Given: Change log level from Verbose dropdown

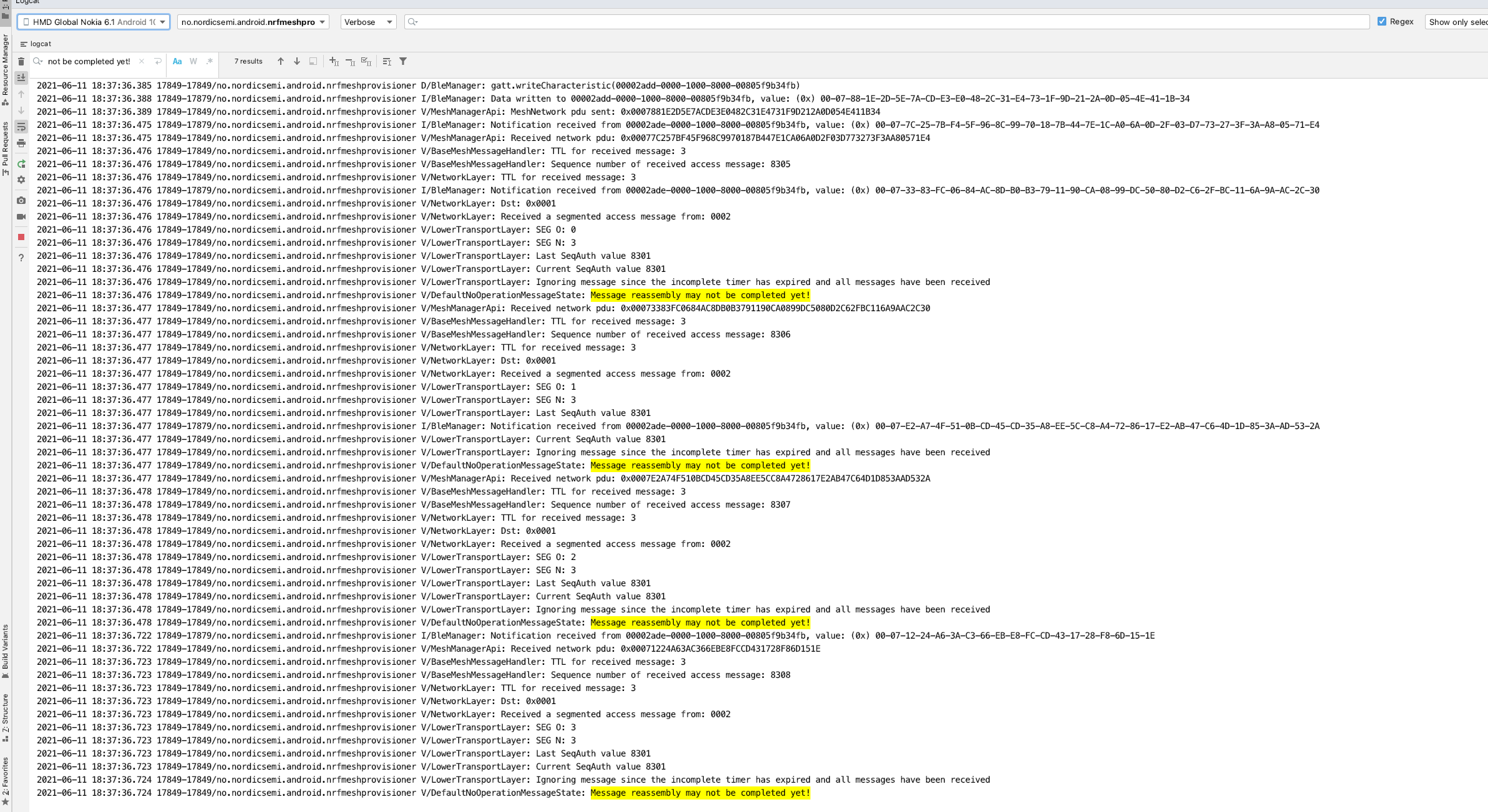Looking at the screenshot, I should [x=367, y=21].
